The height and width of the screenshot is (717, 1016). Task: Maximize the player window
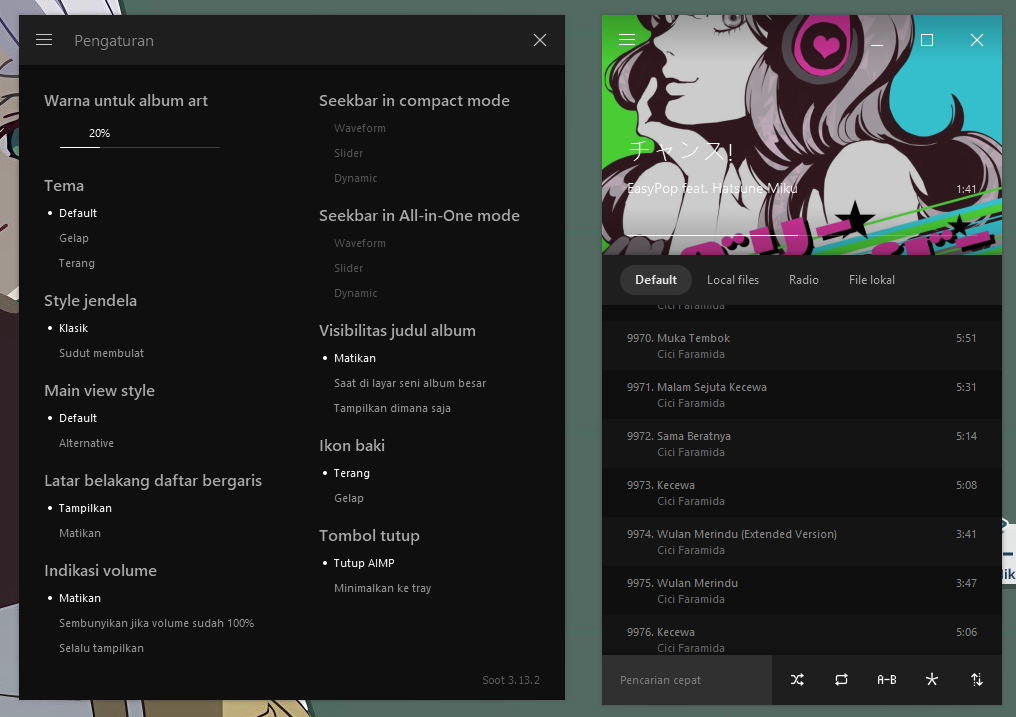[x=927, y=40]
